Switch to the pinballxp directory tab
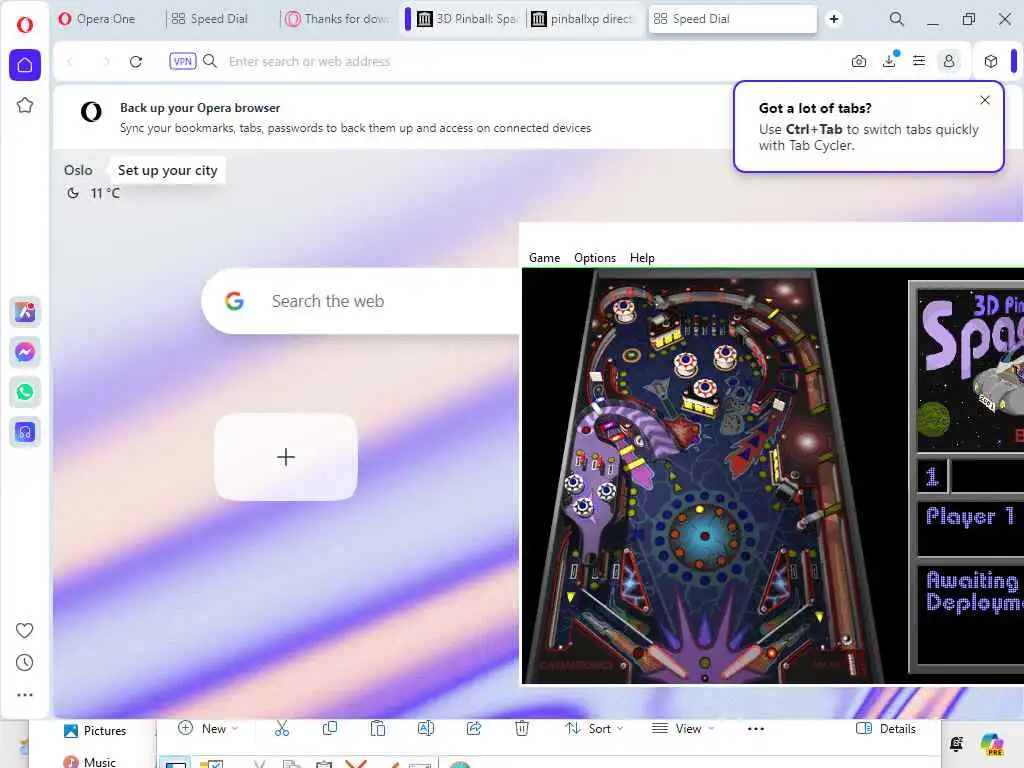Viewport: 1024px width, 768px height. pyautogui.click(x=583, y=19)
